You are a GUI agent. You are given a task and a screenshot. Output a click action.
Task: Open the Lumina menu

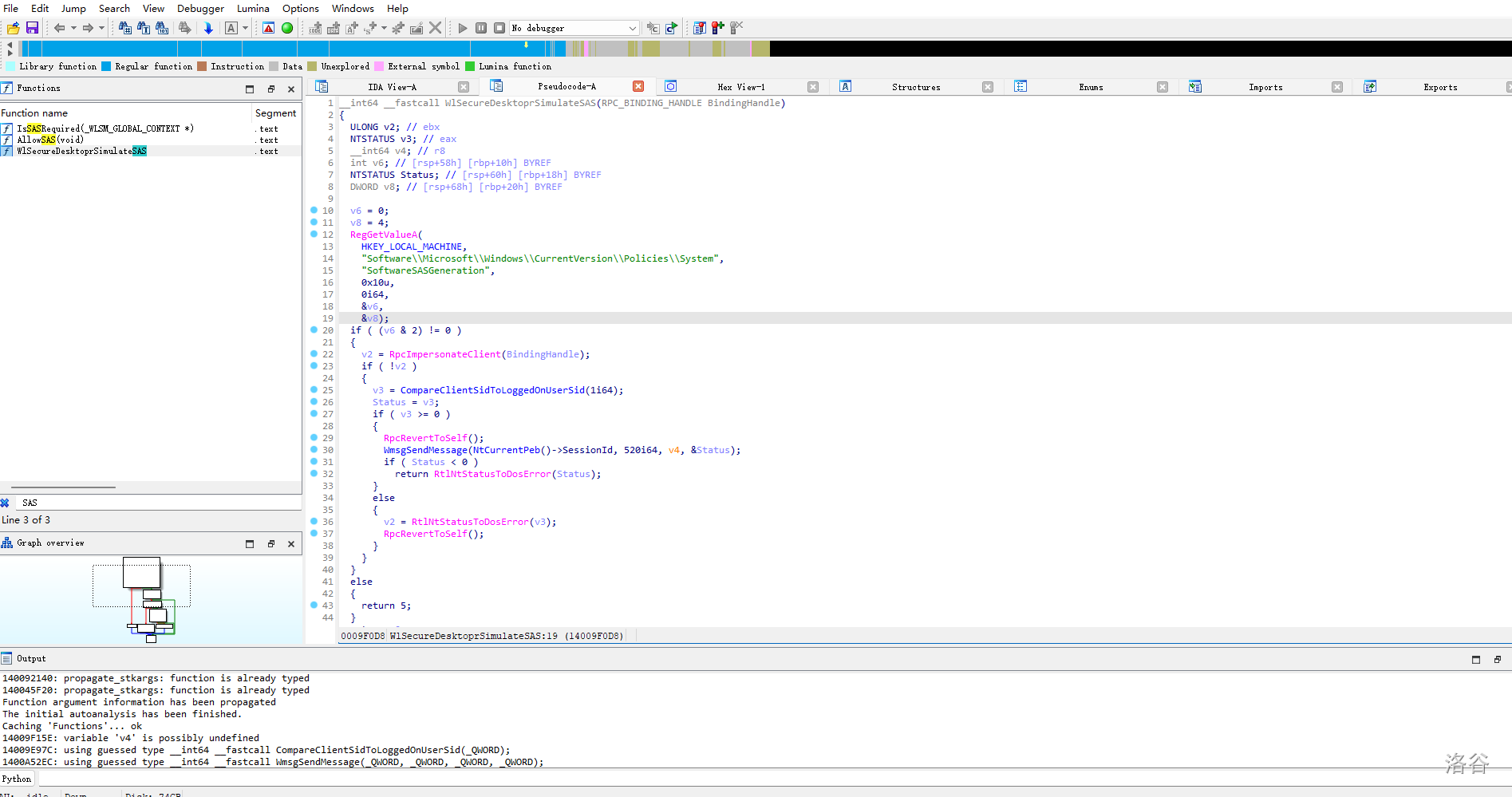253,8
